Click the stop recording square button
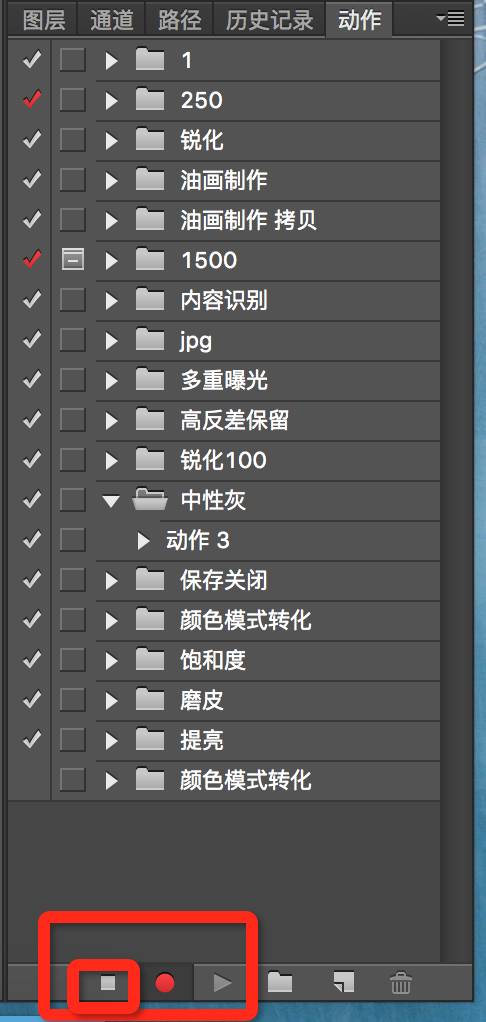 tap(107, 982)
